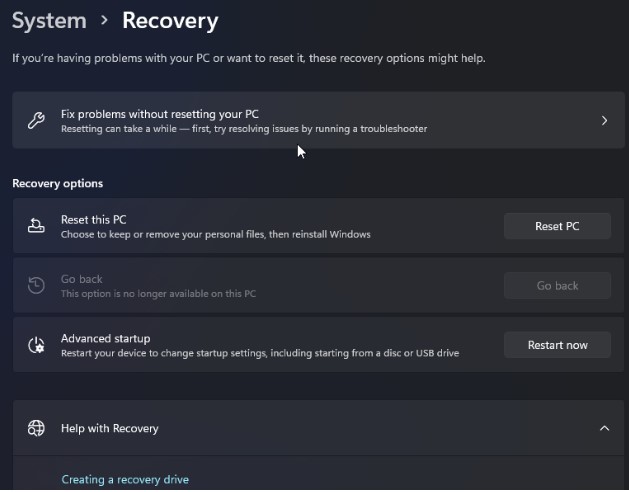Click the greyed-out Go back button
This screenshot has width=629, height=492.
pyautogui.click(x=557, y=286)
